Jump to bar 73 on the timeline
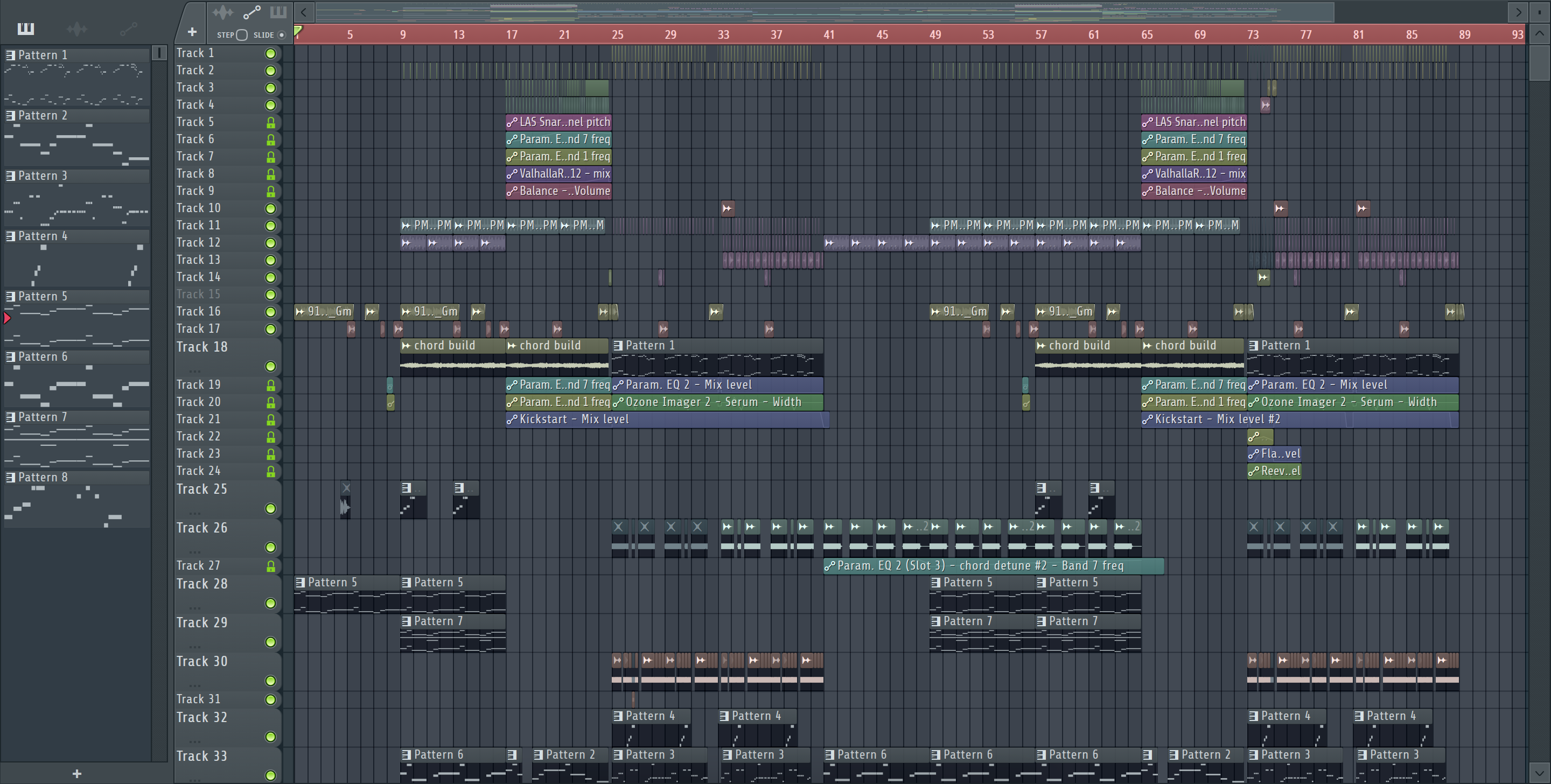The height and width of the screenshot is (784, 1551). (x=1252, y=35)
